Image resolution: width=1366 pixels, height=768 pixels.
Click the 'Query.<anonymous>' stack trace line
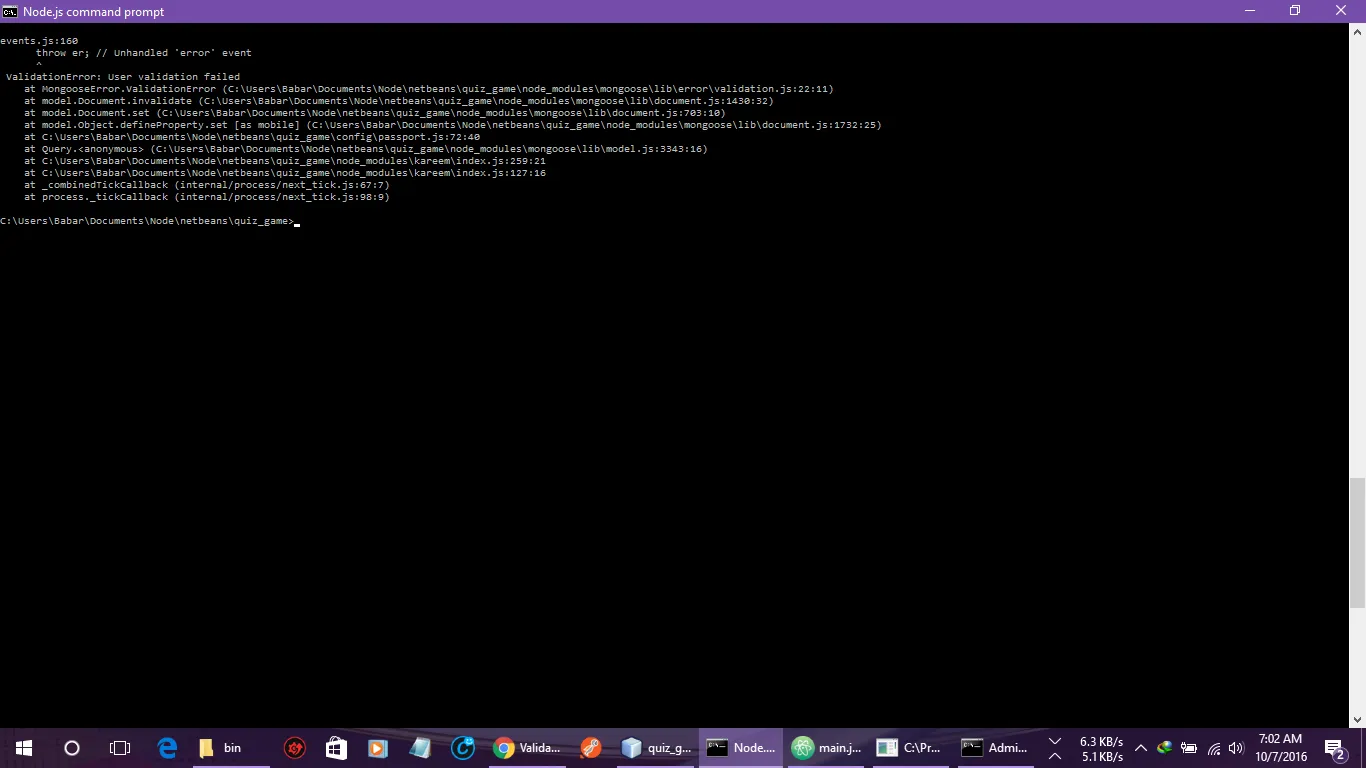pyautogui.click(x=366, y=149)
